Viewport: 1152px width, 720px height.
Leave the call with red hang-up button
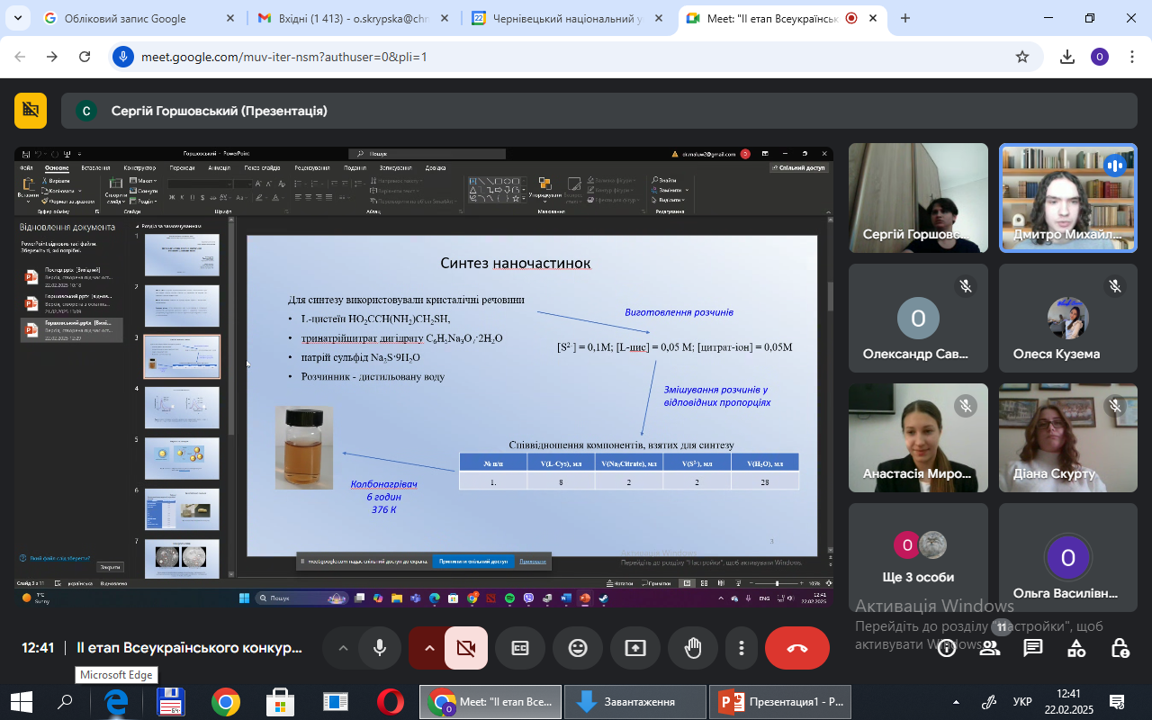point(797,648)
